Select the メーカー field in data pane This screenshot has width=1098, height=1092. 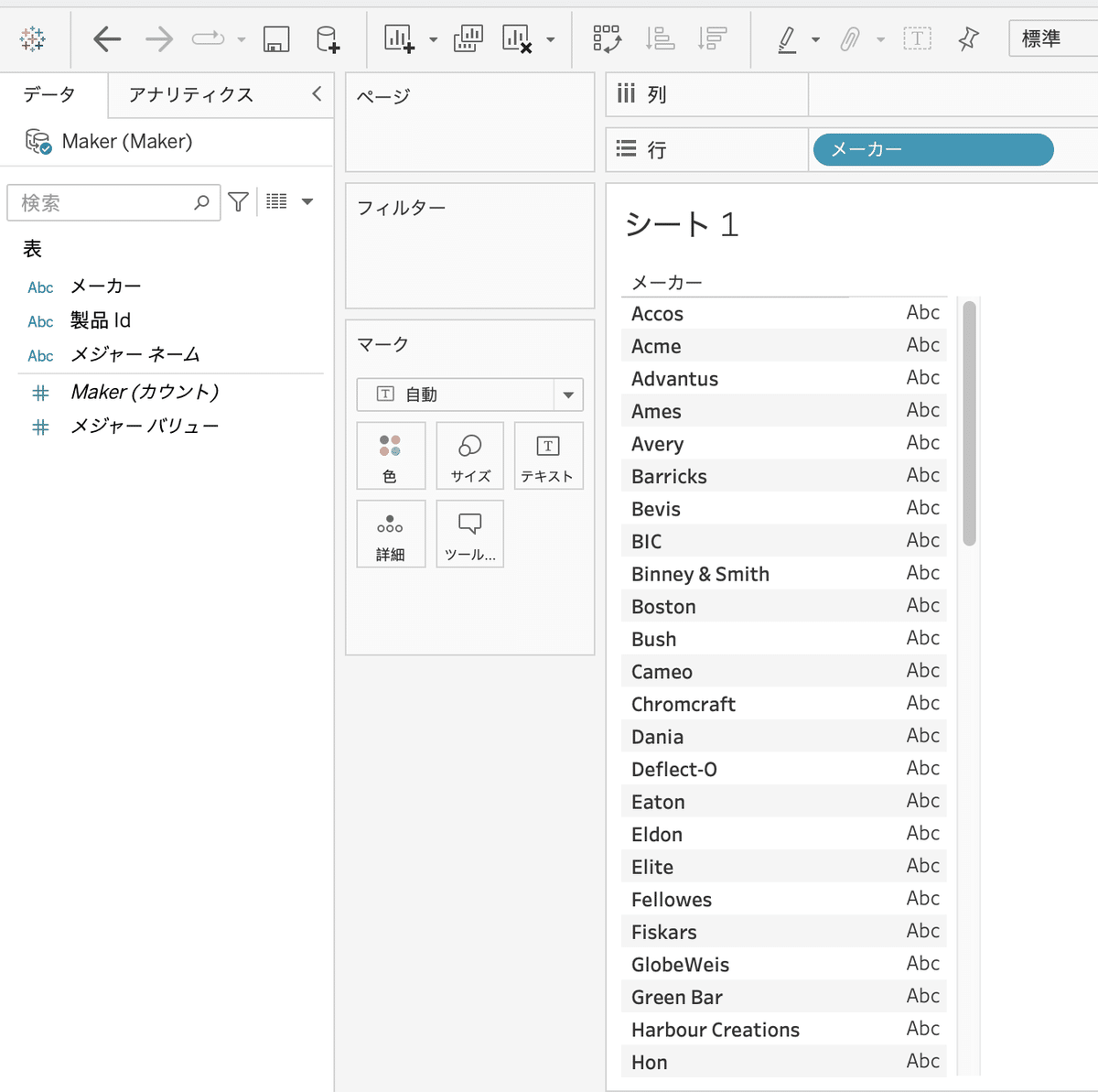pyautogui.click(x=106, y=287)
